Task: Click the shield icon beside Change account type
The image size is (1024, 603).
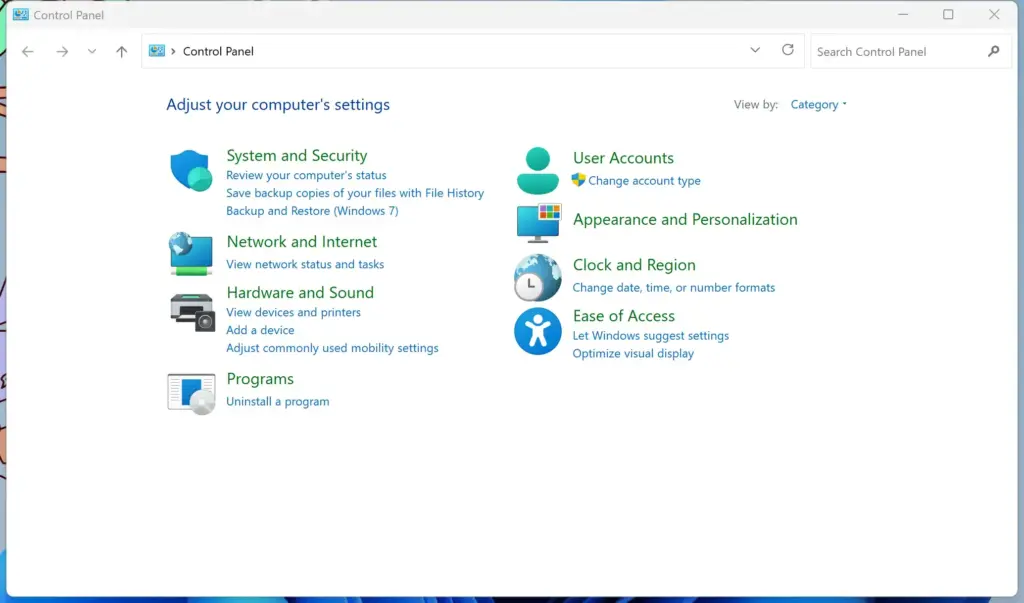Action: [578, 180]
